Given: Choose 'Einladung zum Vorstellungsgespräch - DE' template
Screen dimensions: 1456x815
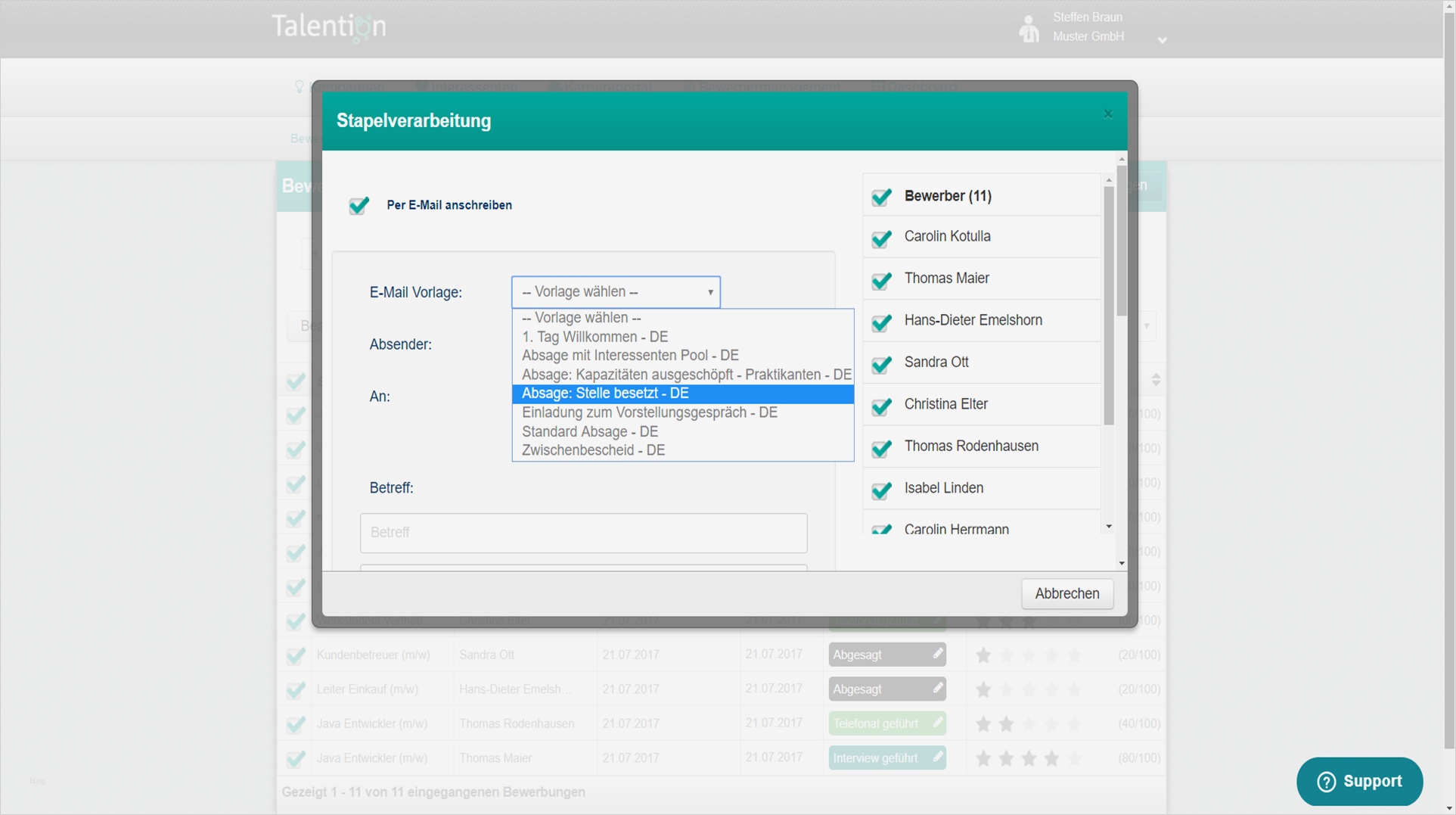Looking at the screenshot, I should pyautogui.click(x=682, y=412).
